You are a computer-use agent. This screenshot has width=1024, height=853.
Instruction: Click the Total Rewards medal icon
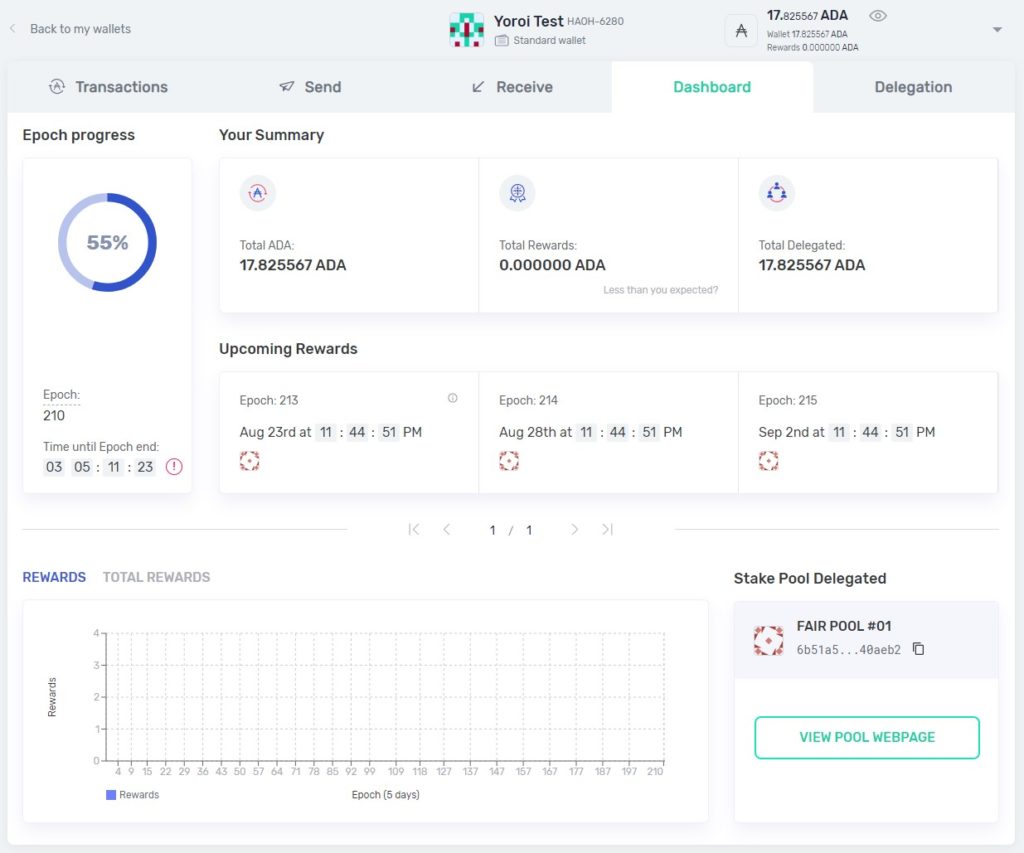coord(517,193)
